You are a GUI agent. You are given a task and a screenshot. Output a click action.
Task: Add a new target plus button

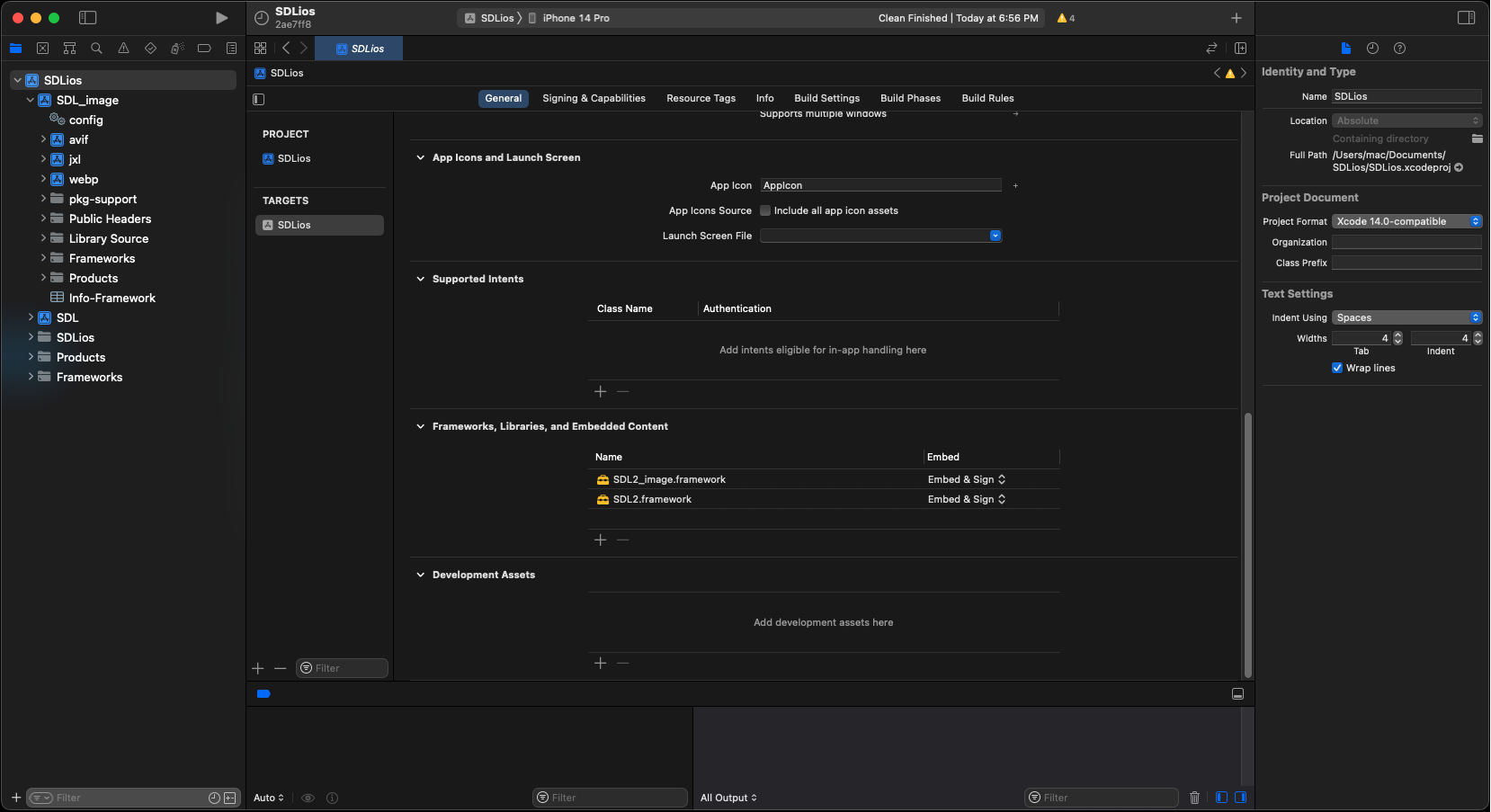(x=258, y=668)
